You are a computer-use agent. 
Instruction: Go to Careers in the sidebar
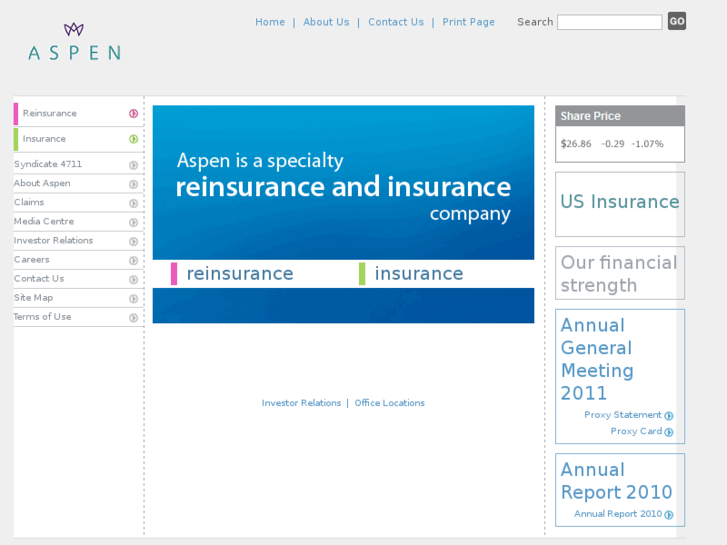32,259
